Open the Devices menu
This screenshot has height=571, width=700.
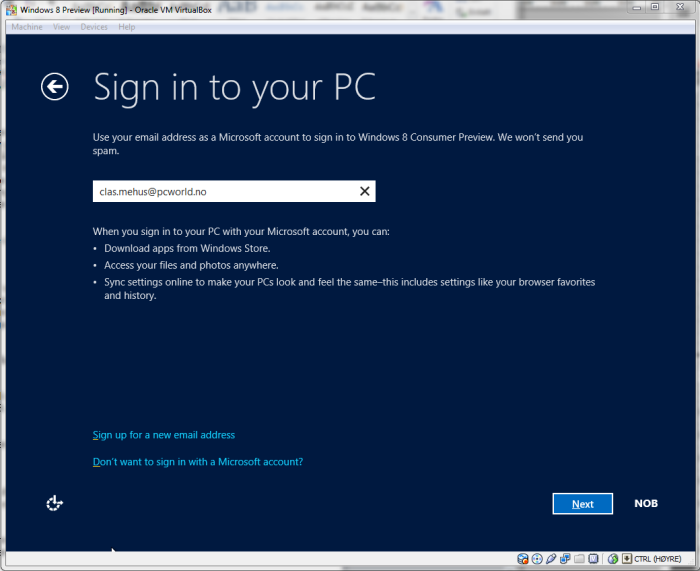[94, 27]
